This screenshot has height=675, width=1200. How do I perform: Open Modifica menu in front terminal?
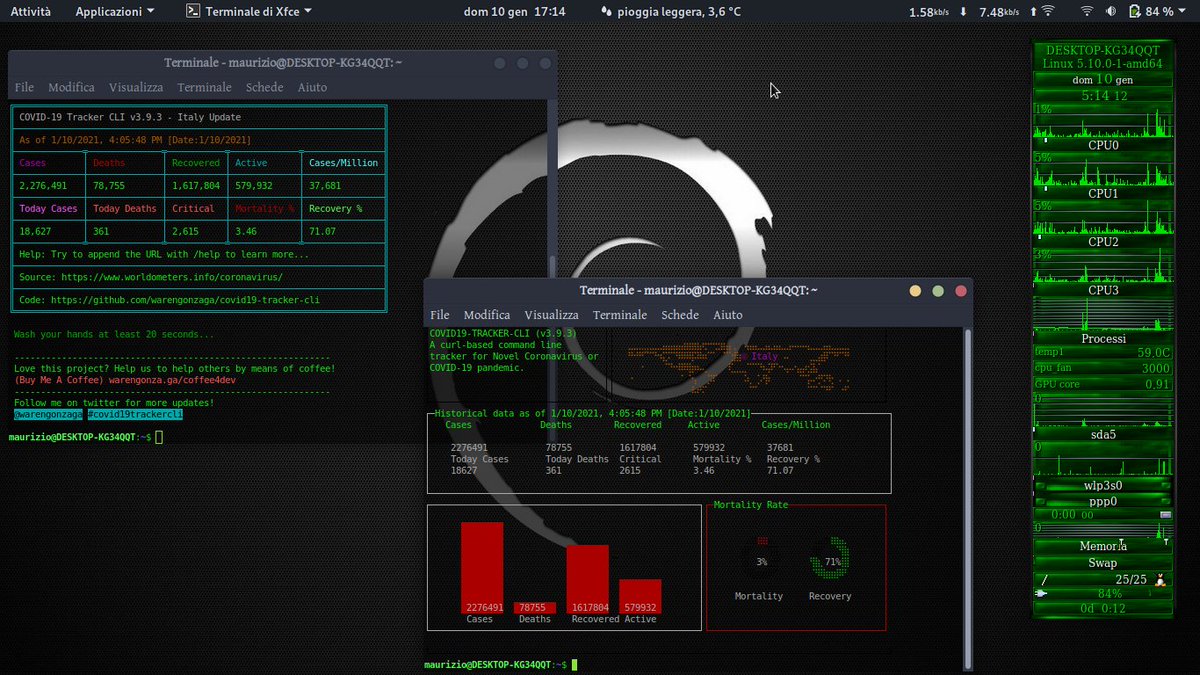pos(487,314)
